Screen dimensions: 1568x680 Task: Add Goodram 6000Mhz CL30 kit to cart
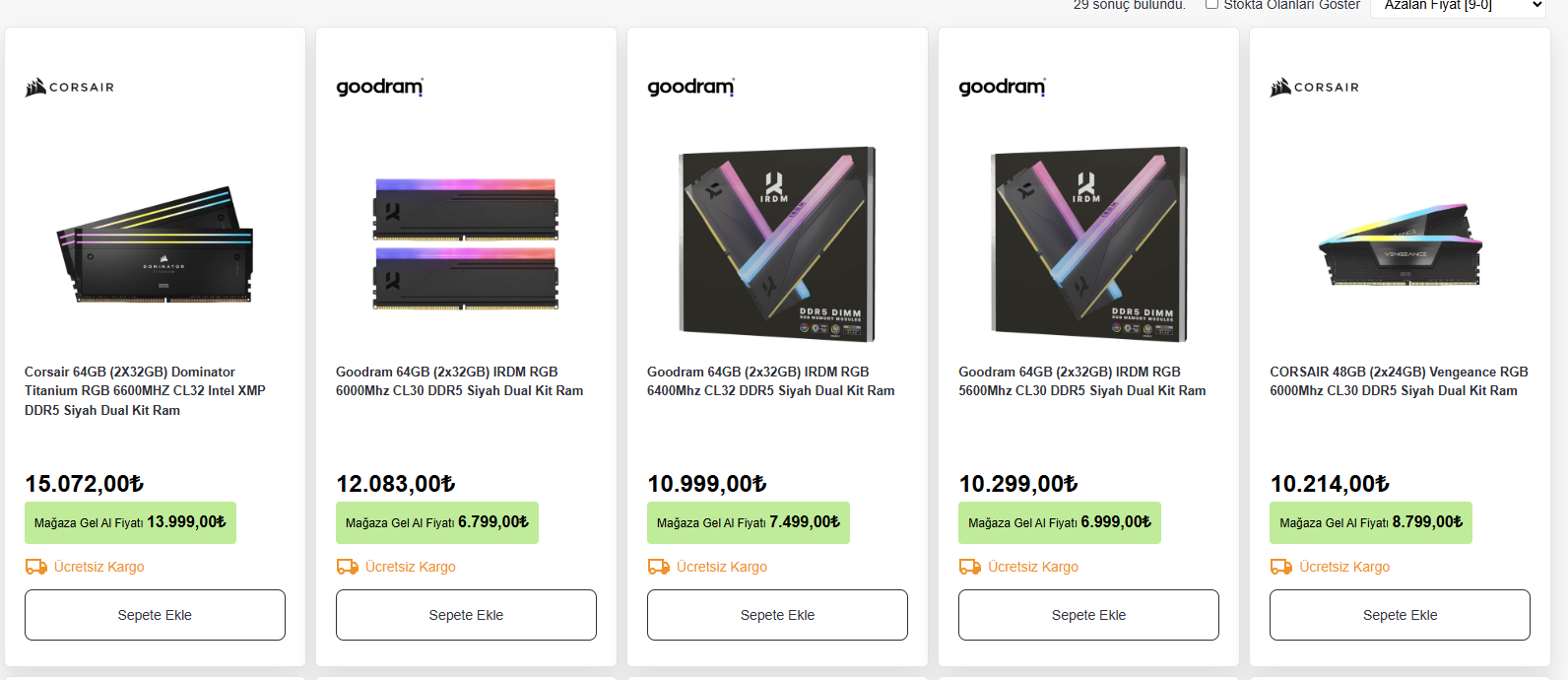click(466, 615)
